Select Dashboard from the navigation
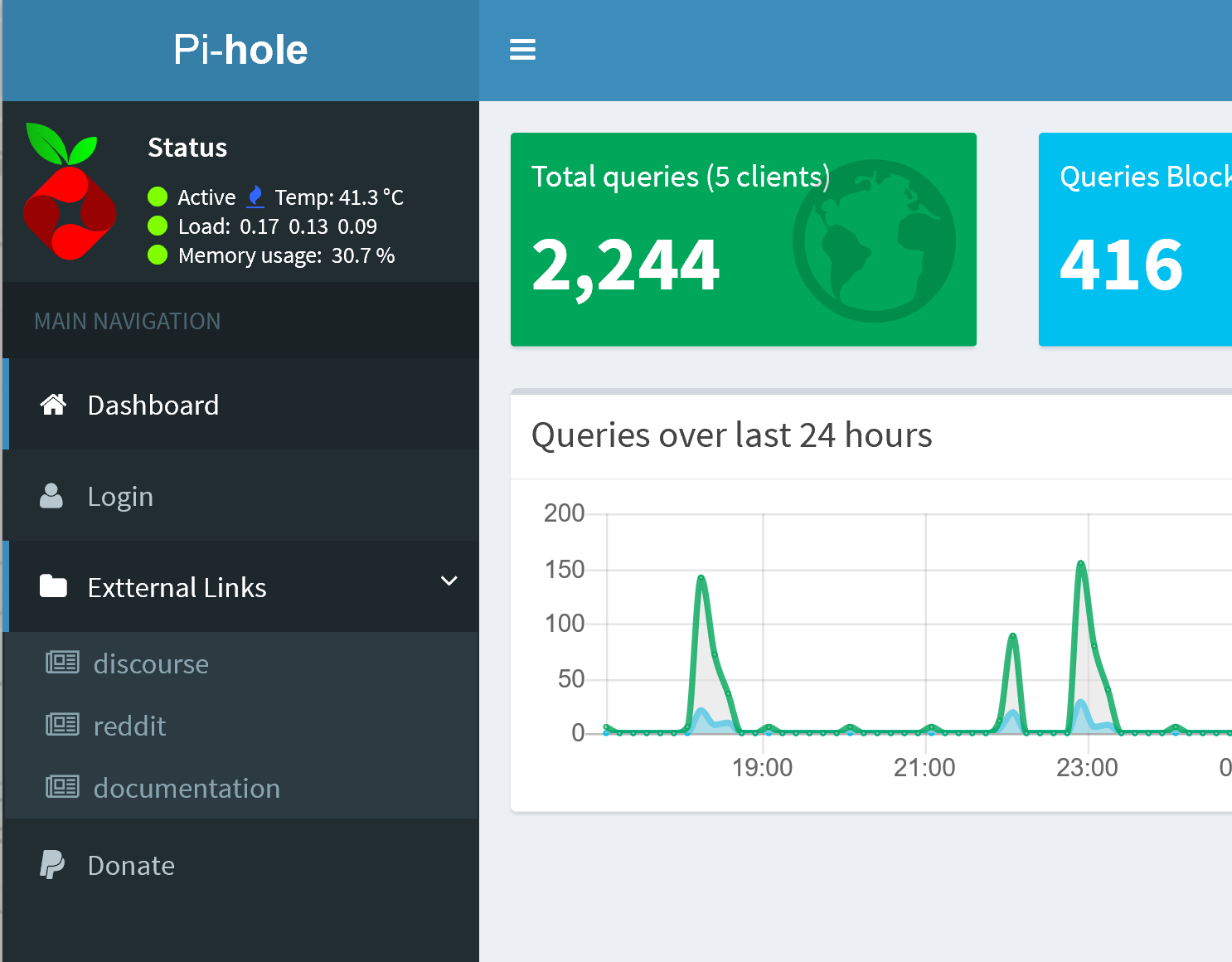The height and width of the screenshot is (962, 1232). [x=153, y=405]
